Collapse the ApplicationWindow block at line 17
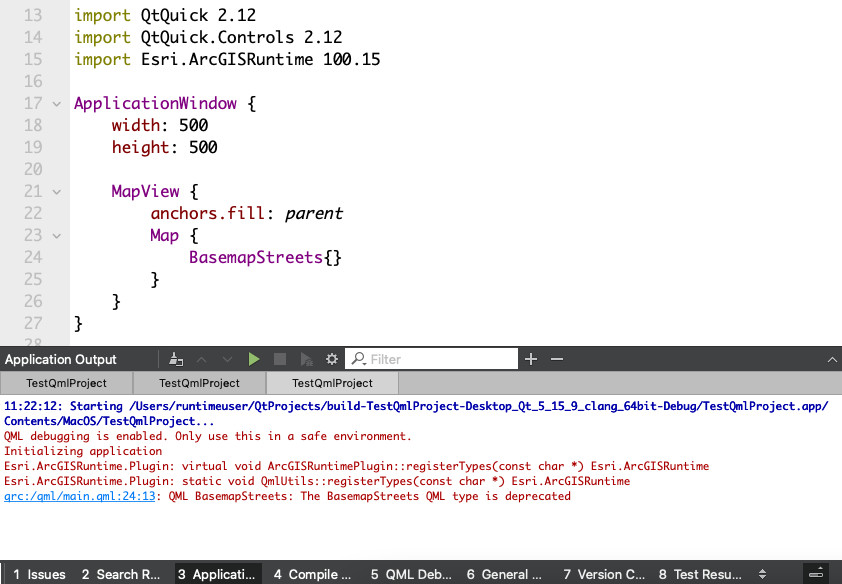The height and width of the screenshot is (584, 842). (56, 103)
